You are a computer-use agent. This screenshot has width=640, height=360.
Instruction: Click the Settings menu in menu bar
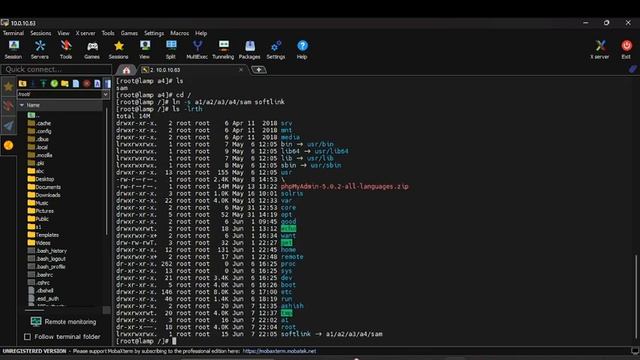coord(154,33)
